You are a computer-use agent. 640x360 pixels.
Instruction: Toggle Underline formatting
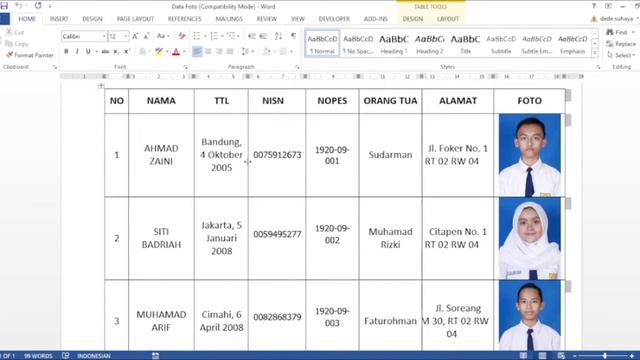(88, 52)
